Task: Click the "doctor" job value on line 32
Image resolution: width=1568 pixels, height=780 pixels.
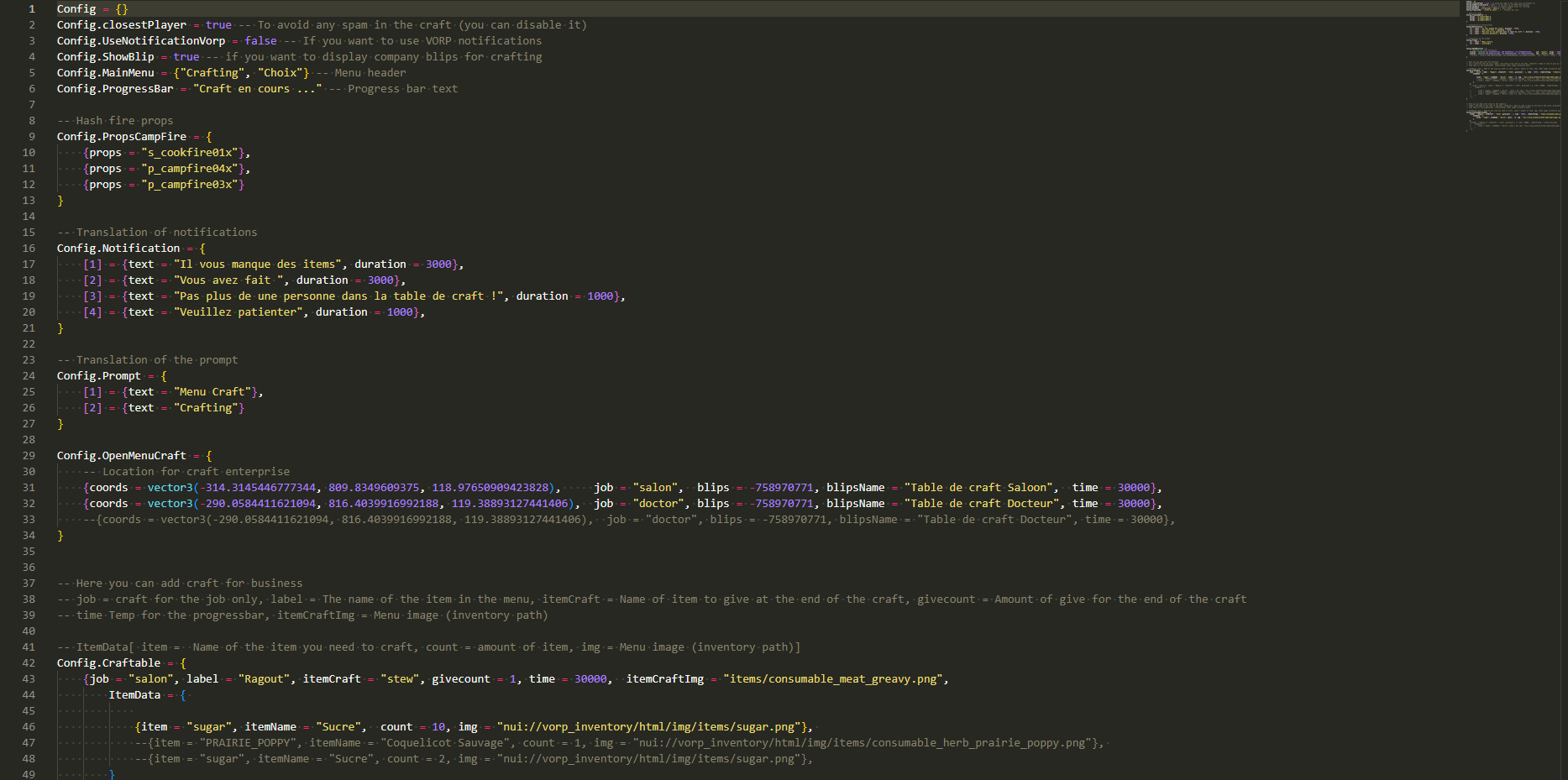Action: coord(658,504)
